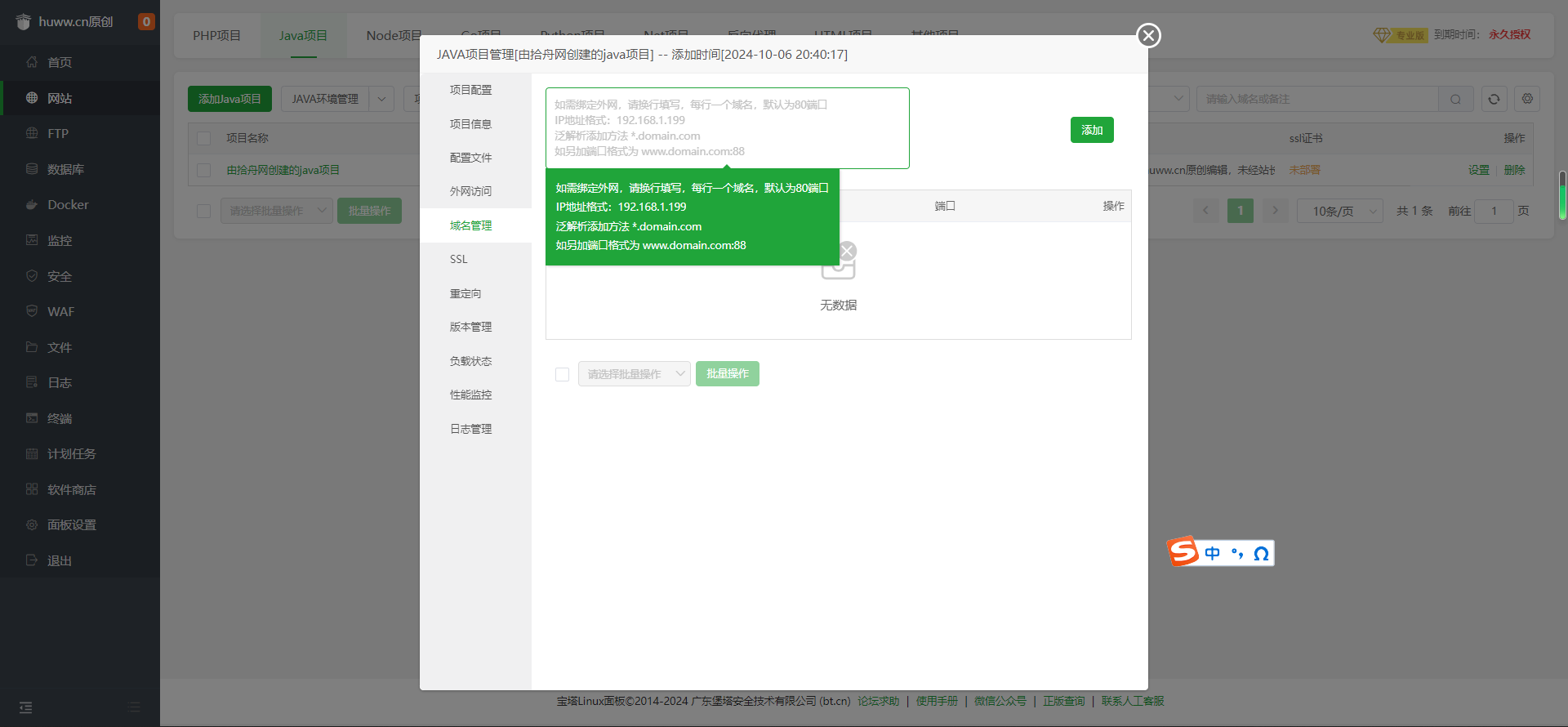Image resolution: width=1568 pixels, height=727 pixels.
Task: Open the 请选择批量操作 dropdown in the dialog
Action: (x=634, y=374)
